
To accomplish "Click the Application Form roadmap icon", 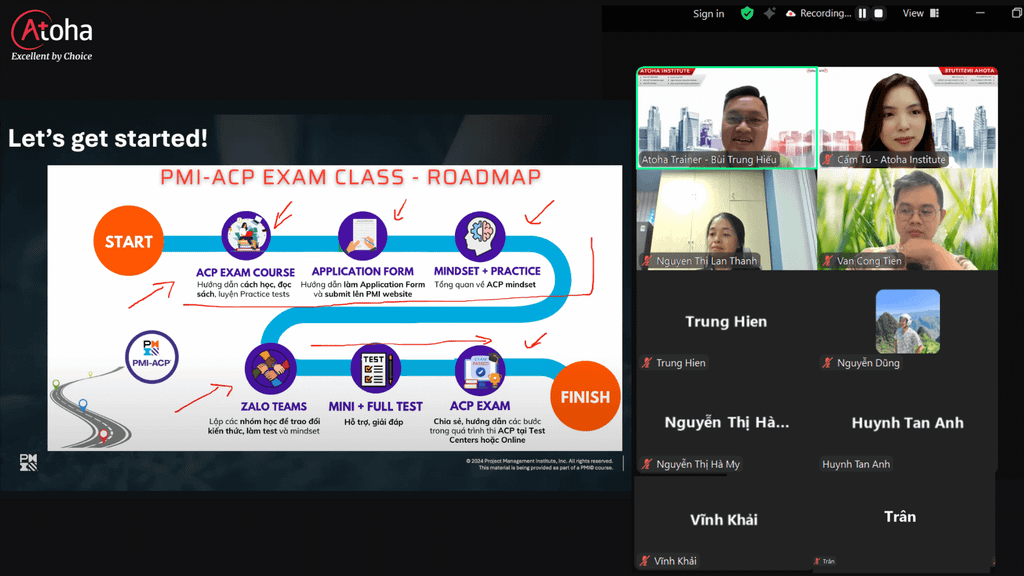I will click(x=362, y=235).
